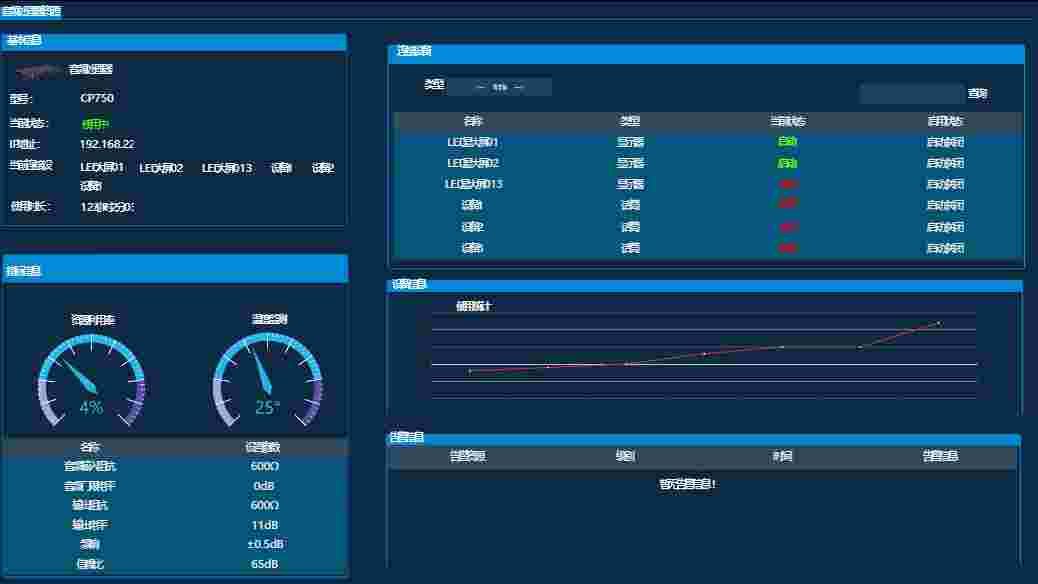
Task: Click the IP address 192.168.22
Action: click(x=107, y=144)
